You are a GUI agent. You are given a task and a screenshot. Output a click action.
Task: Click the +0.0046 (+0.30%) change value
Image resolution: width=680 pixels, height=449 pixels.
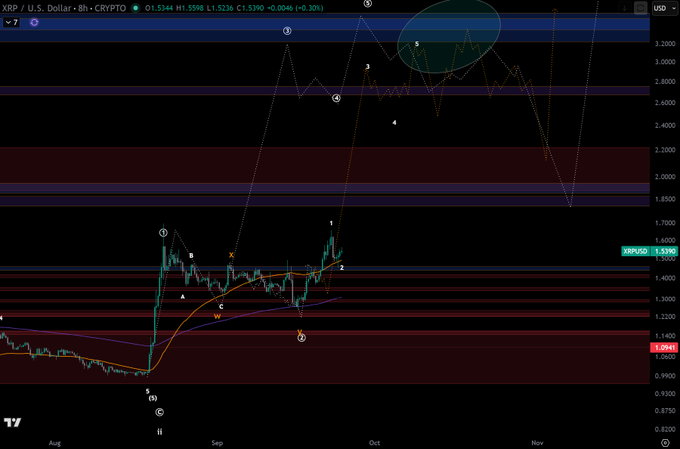(294, 8)
